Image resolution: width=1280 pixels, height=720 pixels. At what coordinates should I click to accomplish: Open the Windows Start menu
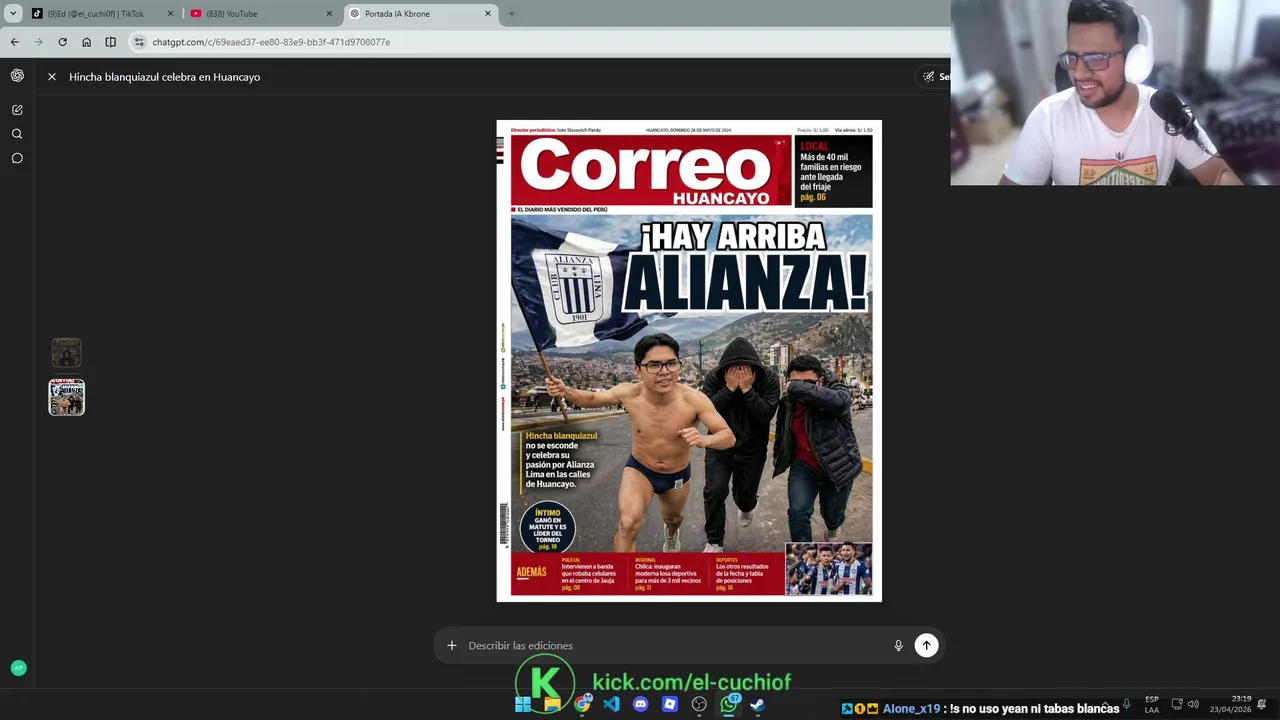pos(523,705)
